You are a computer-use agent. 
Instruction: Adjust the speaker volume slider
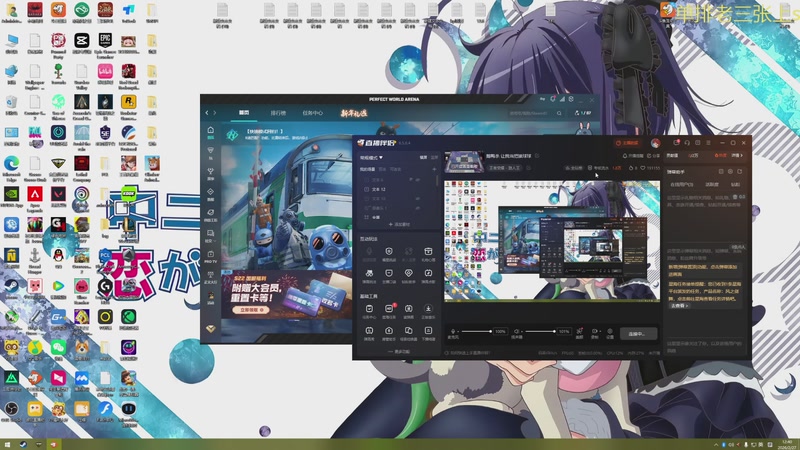tap(540, 332)
